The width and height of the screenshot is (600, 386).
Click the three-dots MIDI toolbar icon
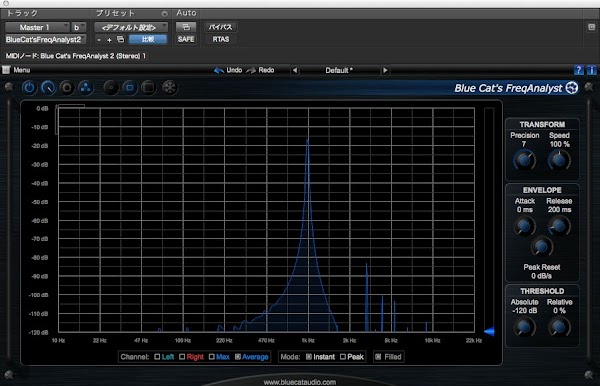click(86, 88)
